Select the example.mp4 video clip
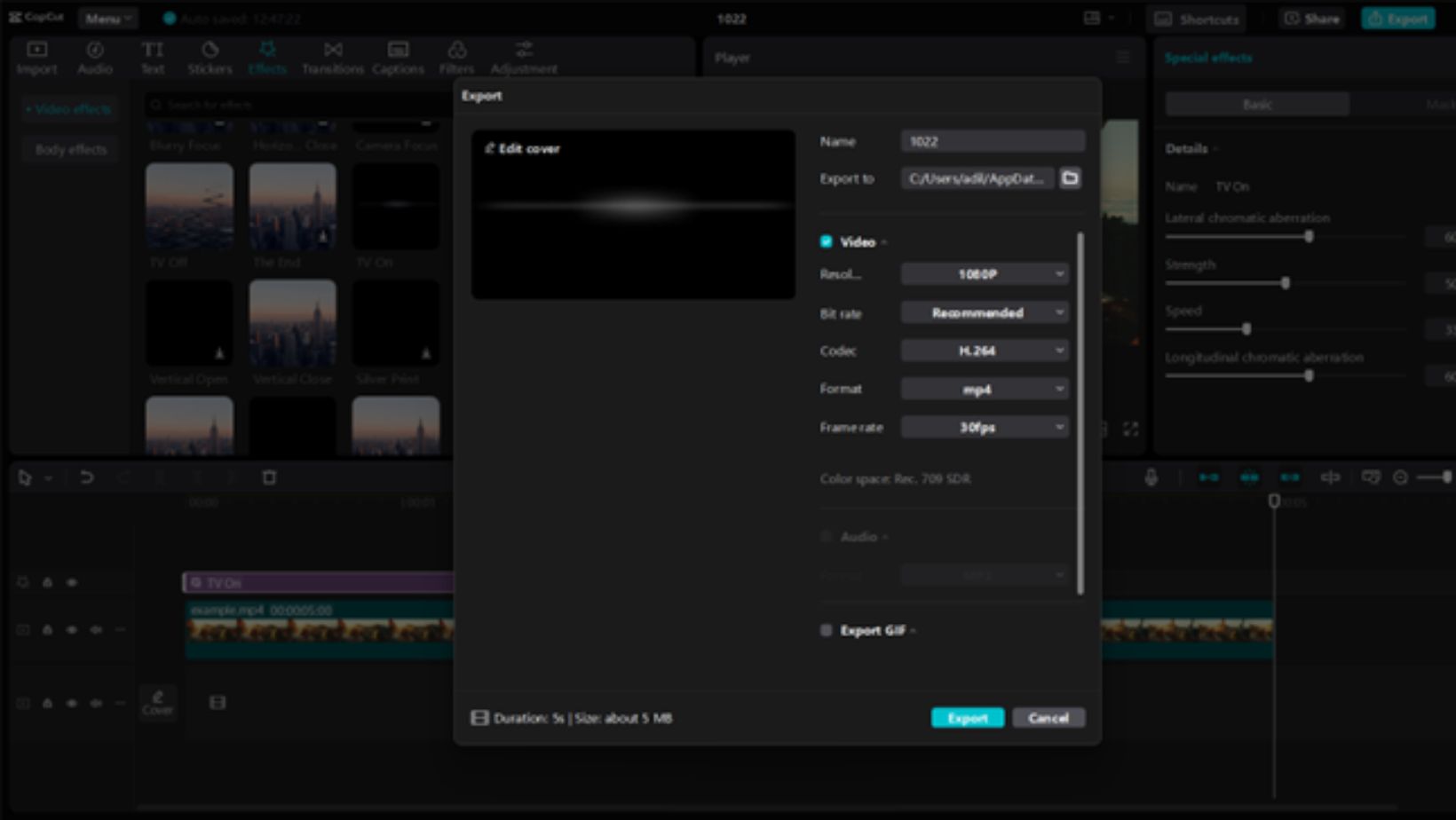Viewport: 1456px width, 820px height. coord(320,629)
